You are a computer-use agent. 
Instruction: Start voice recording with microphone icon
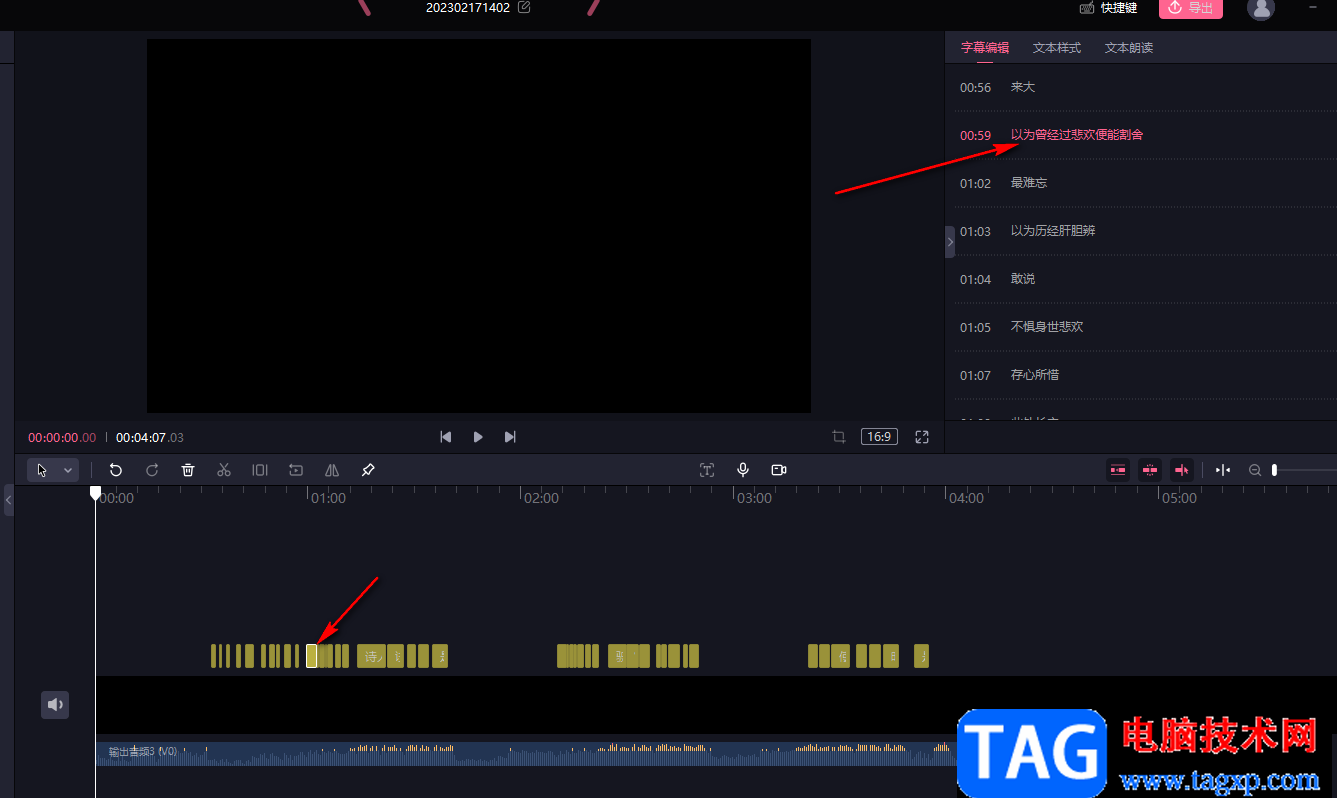point(743,470)
